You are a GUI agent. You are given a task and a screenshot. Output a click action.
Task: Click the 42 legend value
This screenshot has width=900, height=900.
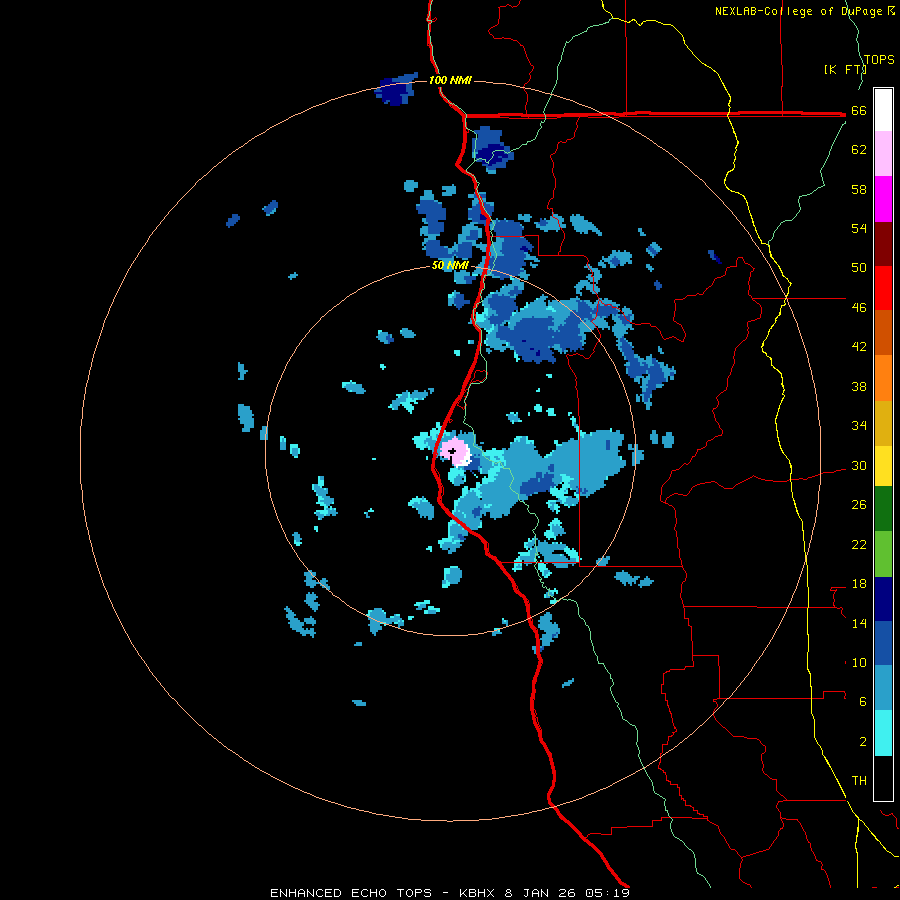pyautogui.click(x=859, y=347)
